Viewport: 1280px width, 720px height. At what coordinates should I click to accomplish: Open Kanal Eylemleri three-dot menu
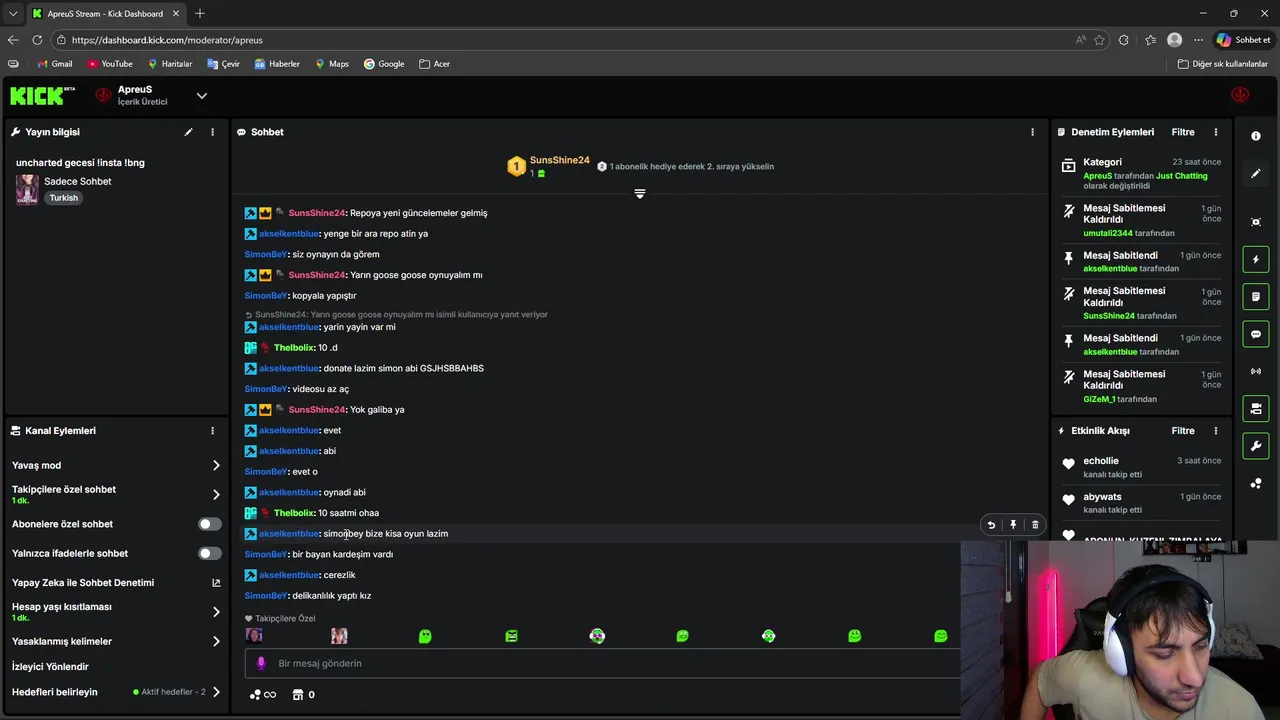[212, 431]
